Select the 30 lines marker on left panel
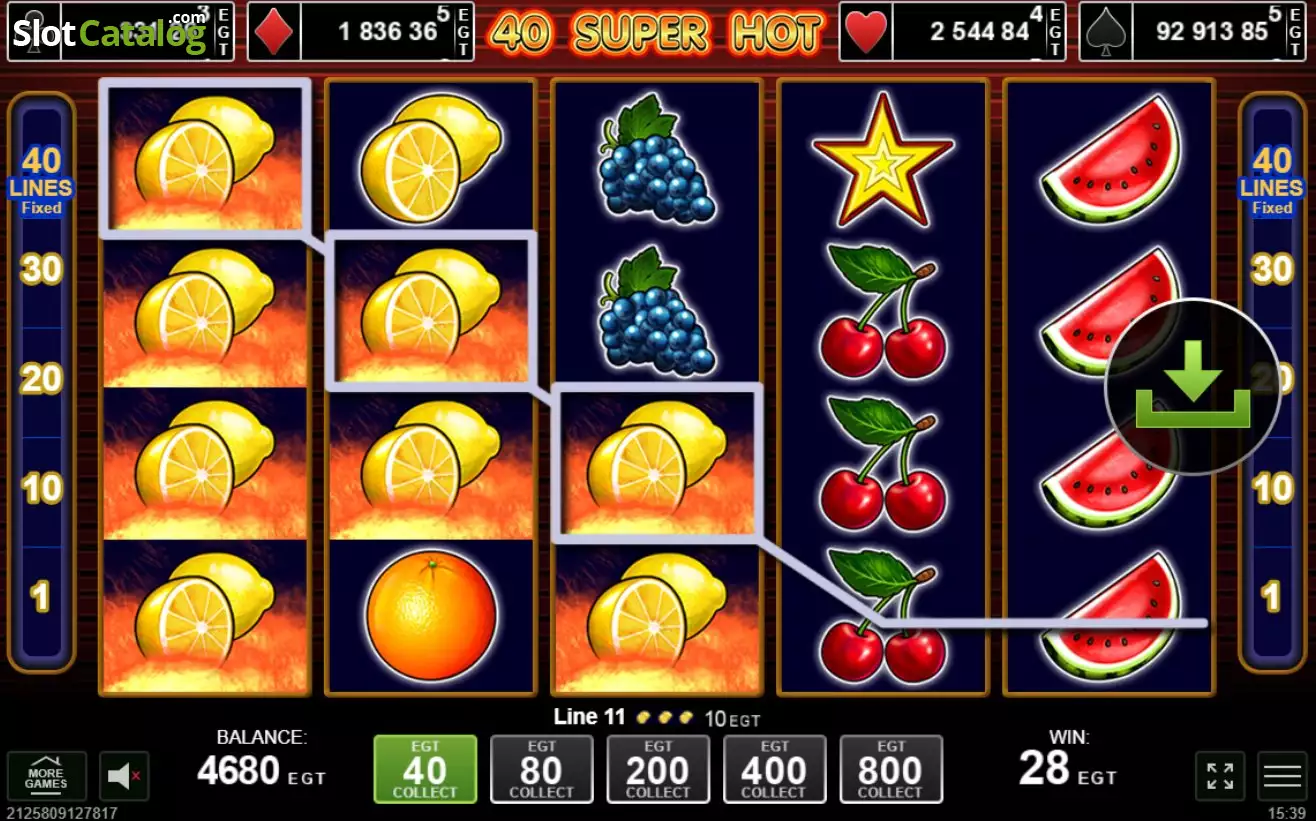Viewport: 1316px width, 821px height. click(x=41, y=269)
